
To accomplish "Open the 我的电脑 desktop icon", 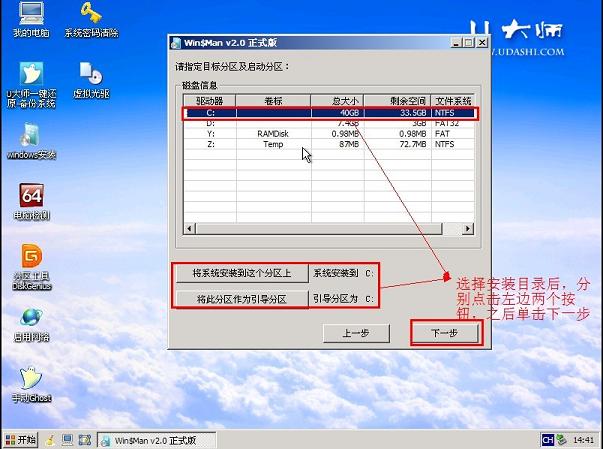I will click(x=31, y=19).
